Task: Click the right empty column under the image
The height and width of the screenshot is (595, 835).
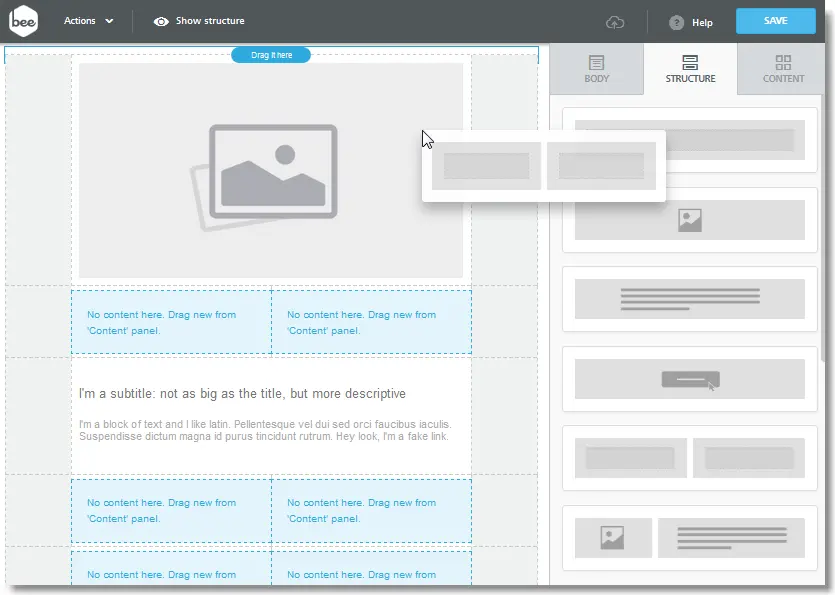Action: (x=372, y=322)
